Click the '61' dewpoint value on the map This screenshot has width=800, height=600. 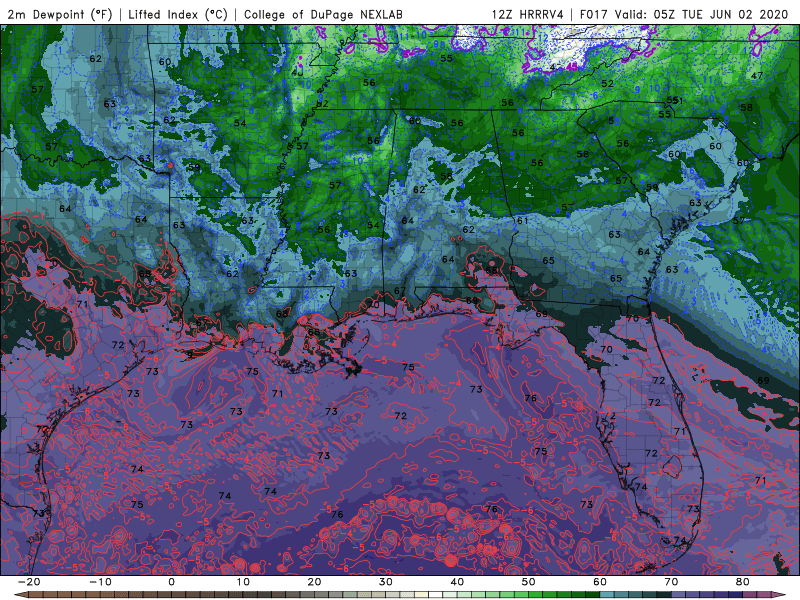(x=522, y=221)
